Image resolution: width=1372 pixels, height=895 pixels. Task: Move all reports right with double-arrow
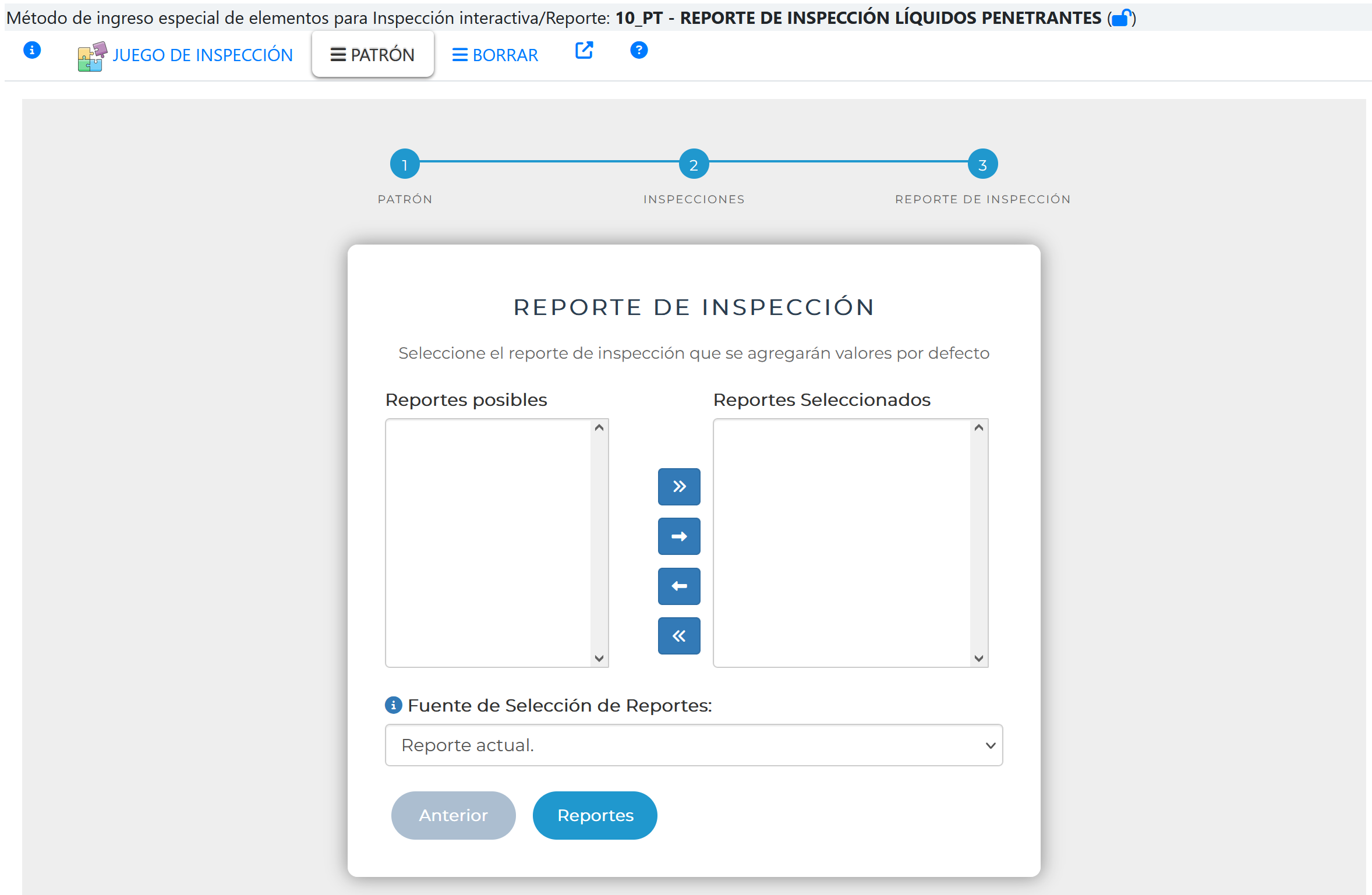click(x=679, y=487)
